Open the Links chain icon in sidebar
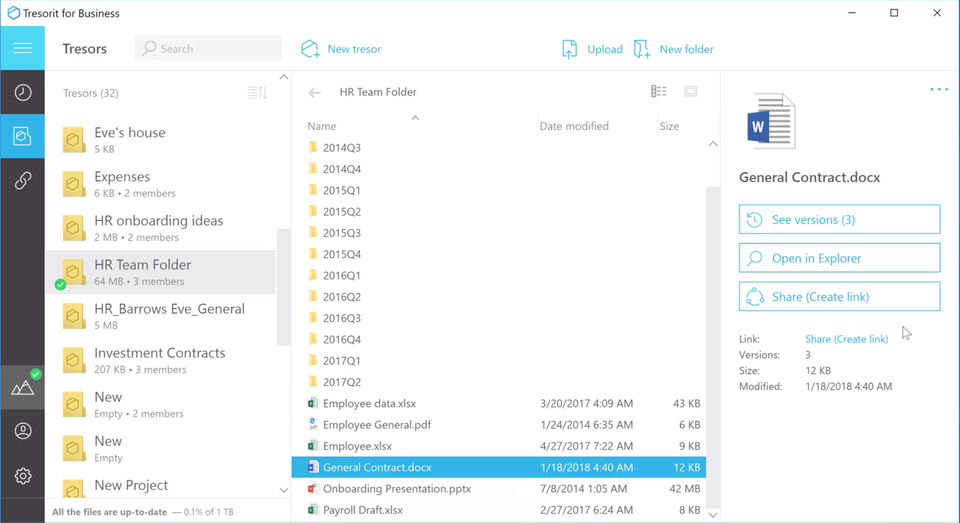The image size is (960, 523). [x=23, y=180]
